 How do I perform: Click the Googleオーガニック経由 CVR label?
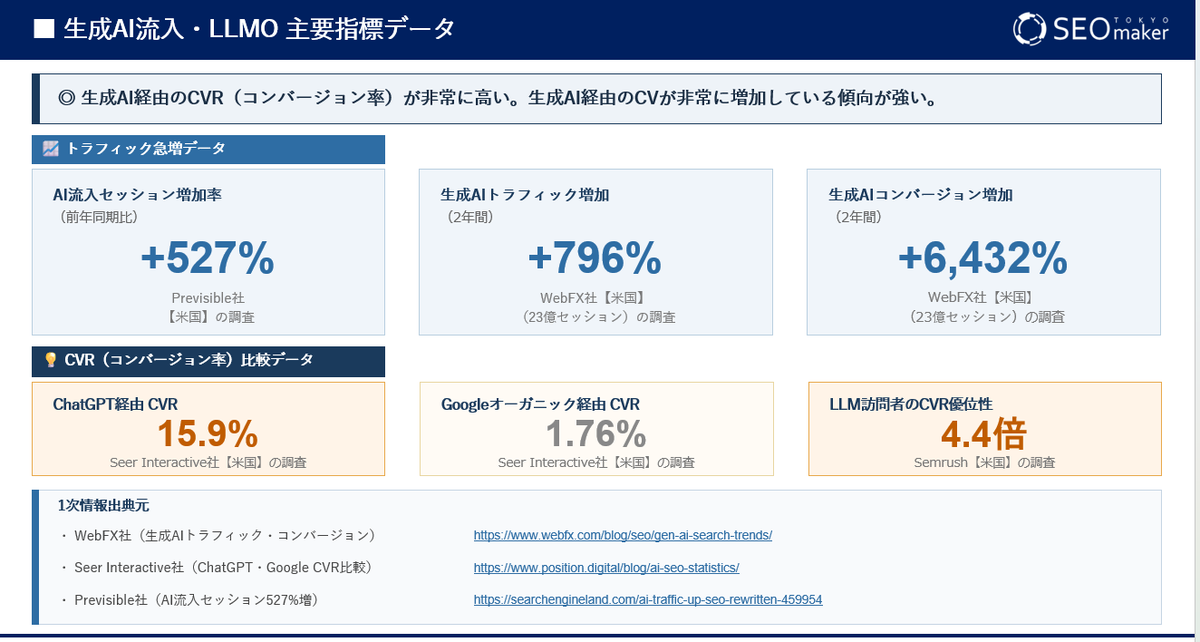pos(540,404)
